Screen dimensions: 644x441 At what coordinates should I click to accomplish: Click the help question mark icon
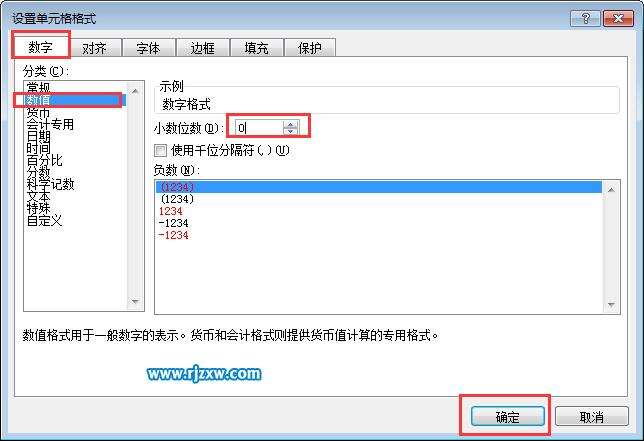click(x=586, y=18)
